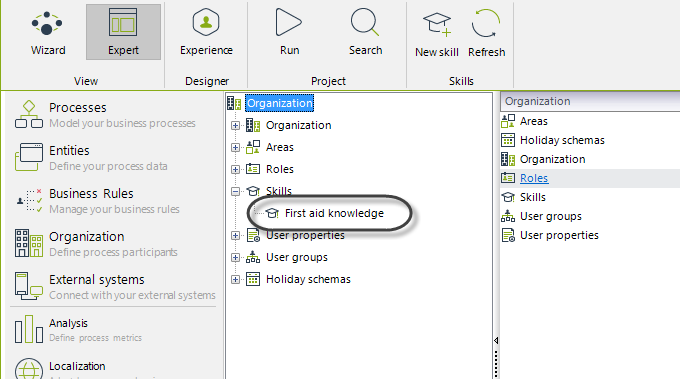
Task: Click First aid knowledge skill icon
Action: coord(272,213)
